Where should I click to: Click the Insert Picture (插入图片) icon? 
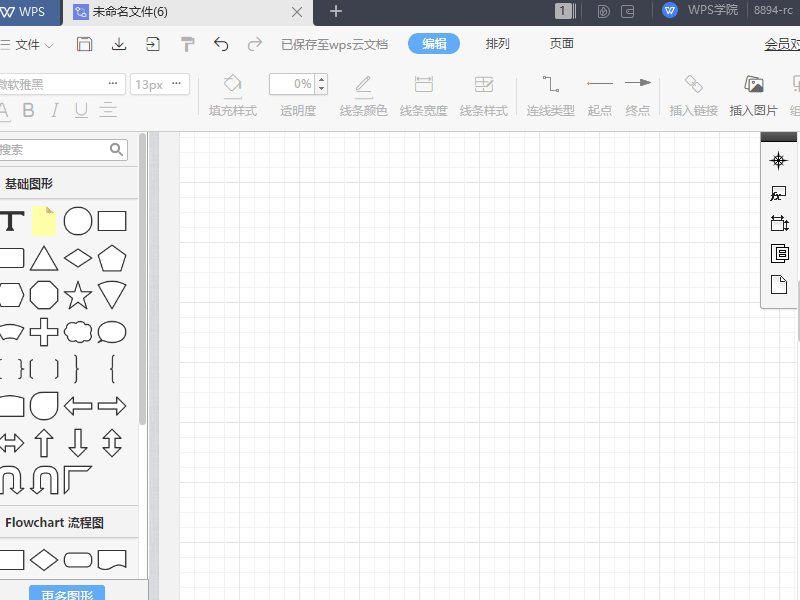[753, 94]
